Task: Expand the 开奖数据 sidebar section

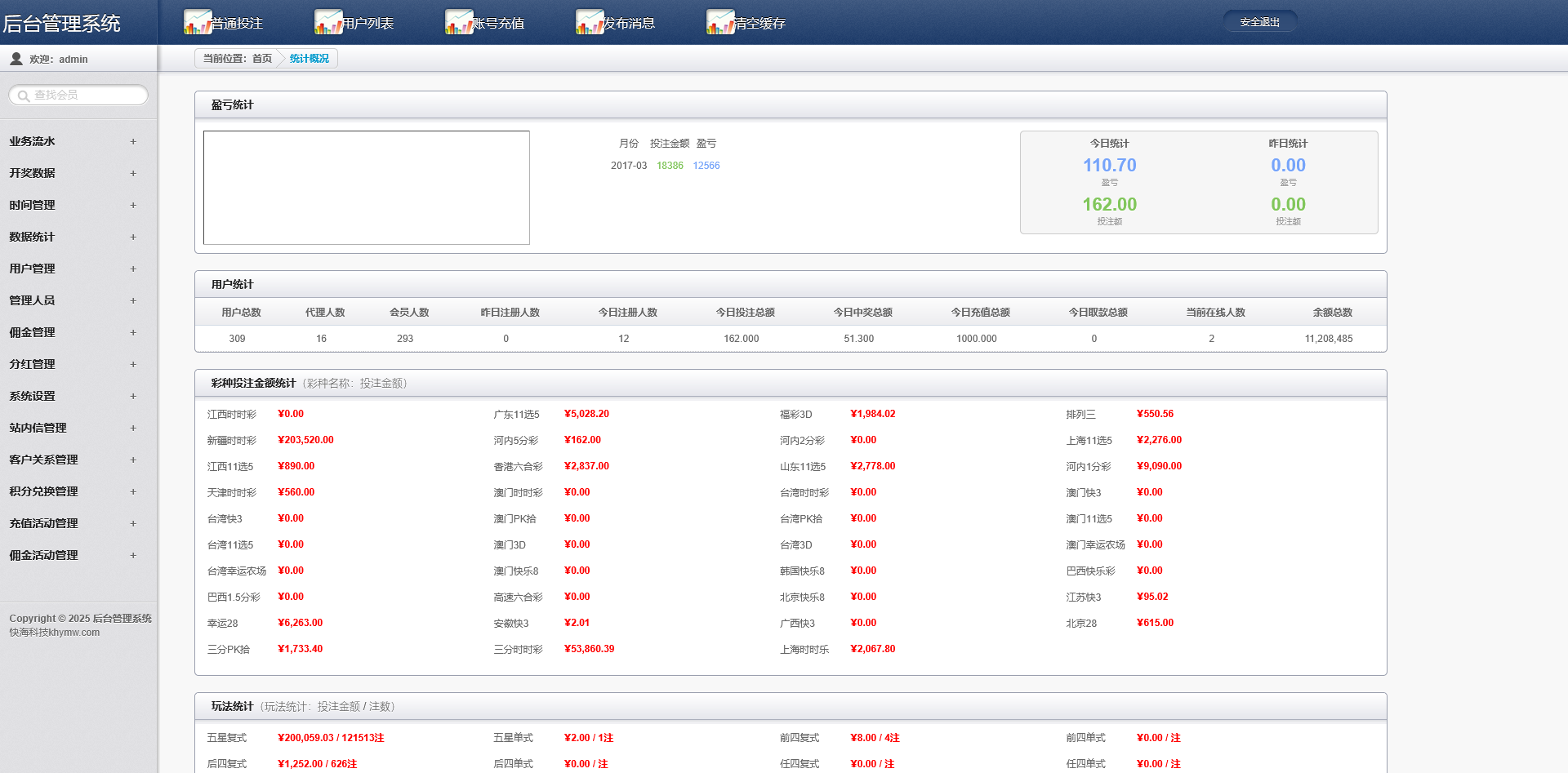Action: [133, 174]
